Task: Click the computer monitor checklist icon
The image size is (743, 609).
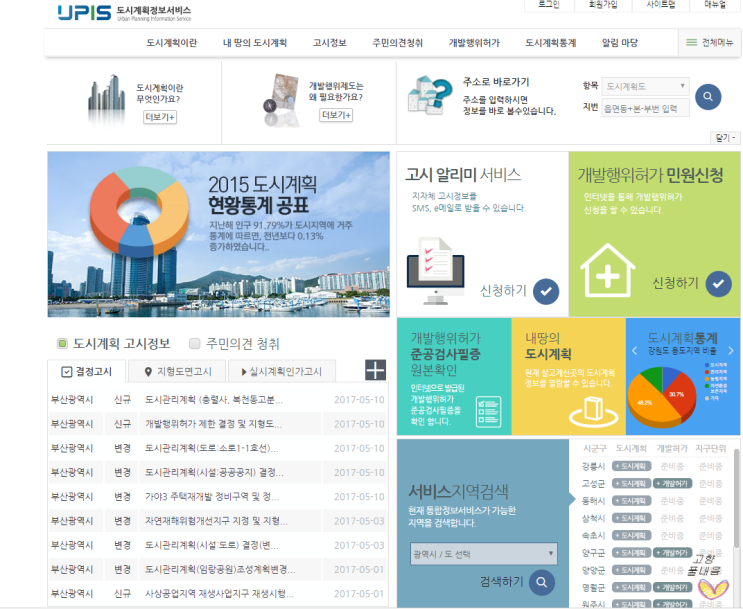Action: [435, 271]
